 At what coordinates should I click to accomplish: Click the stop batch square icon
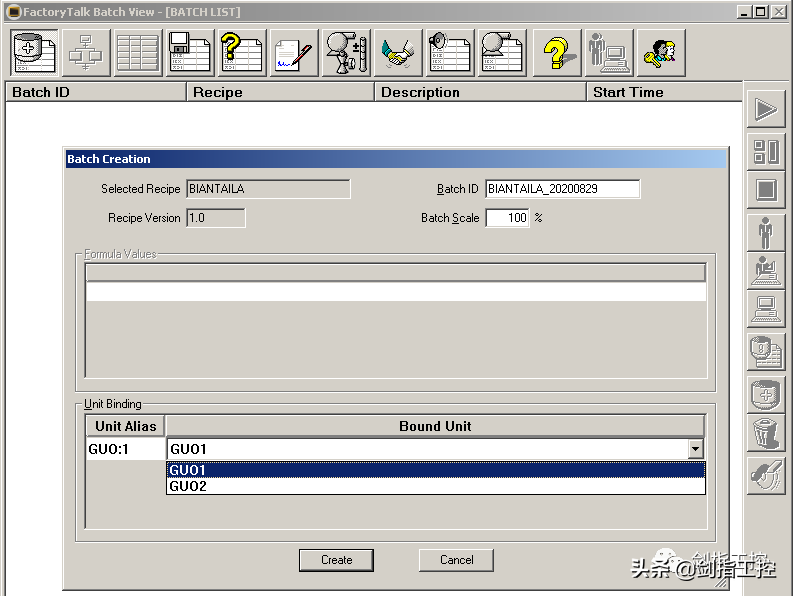pyautogui.click(x=766, y=190)
